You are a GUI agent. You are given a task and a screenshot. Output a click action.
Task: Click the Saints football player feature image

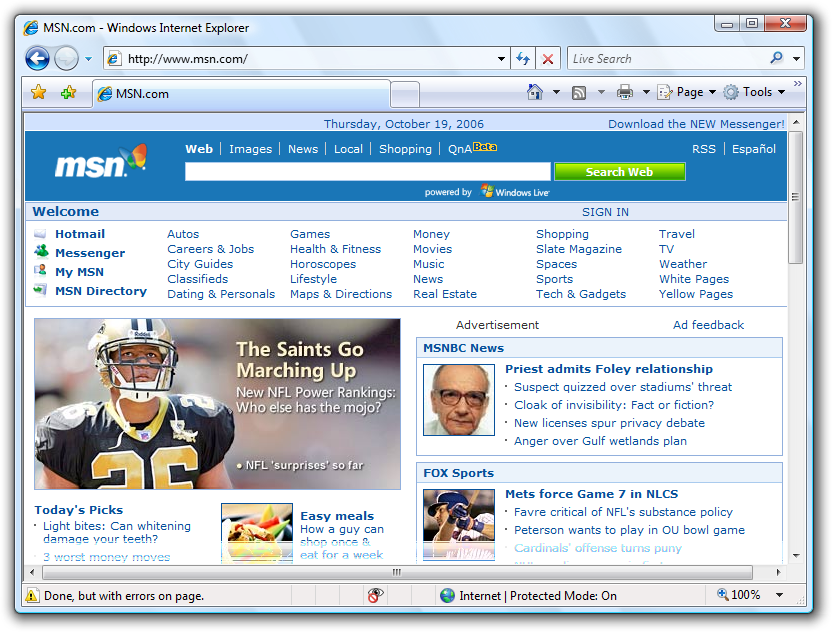(218, 404)
